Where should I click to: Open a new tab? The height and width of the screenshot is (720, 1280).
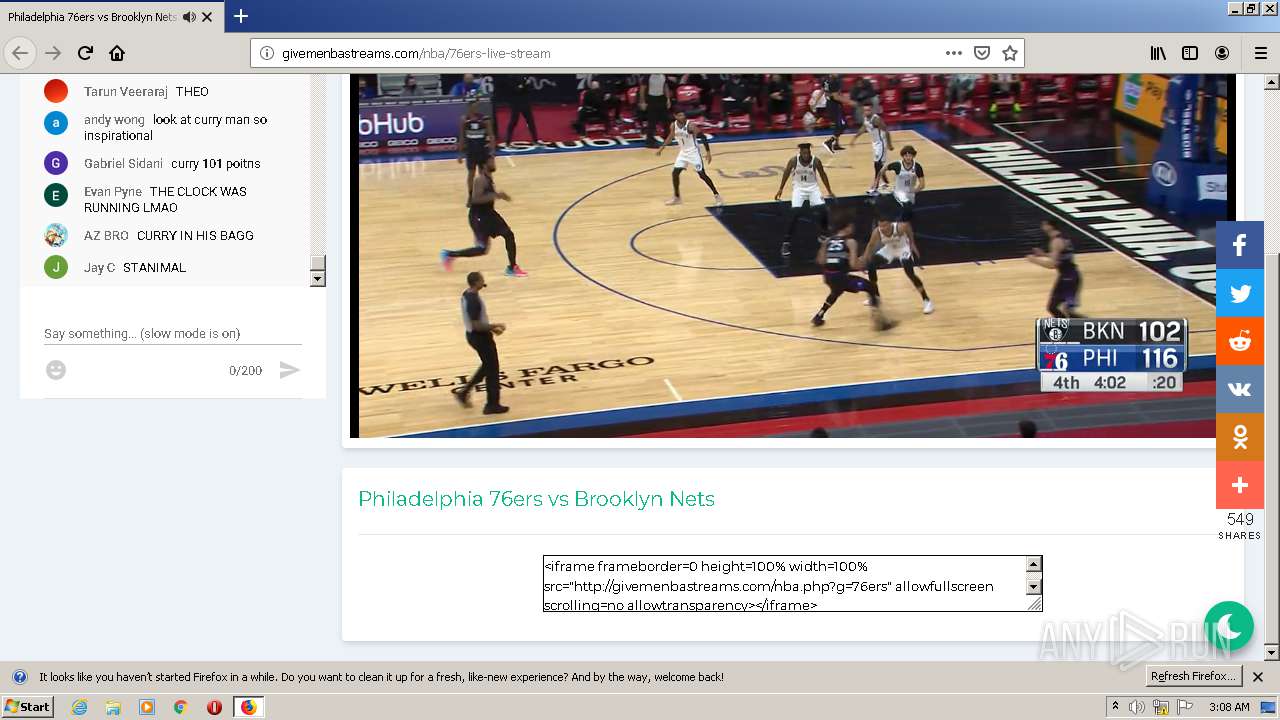241,16
